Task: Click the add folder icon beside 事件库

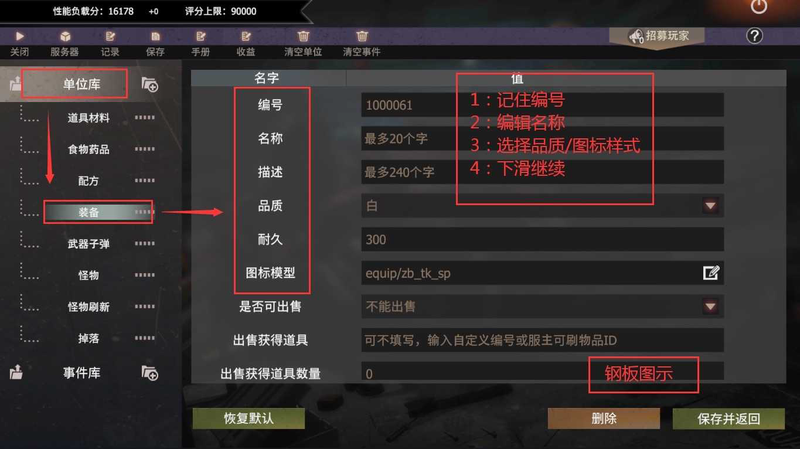Action: point(149,373)
